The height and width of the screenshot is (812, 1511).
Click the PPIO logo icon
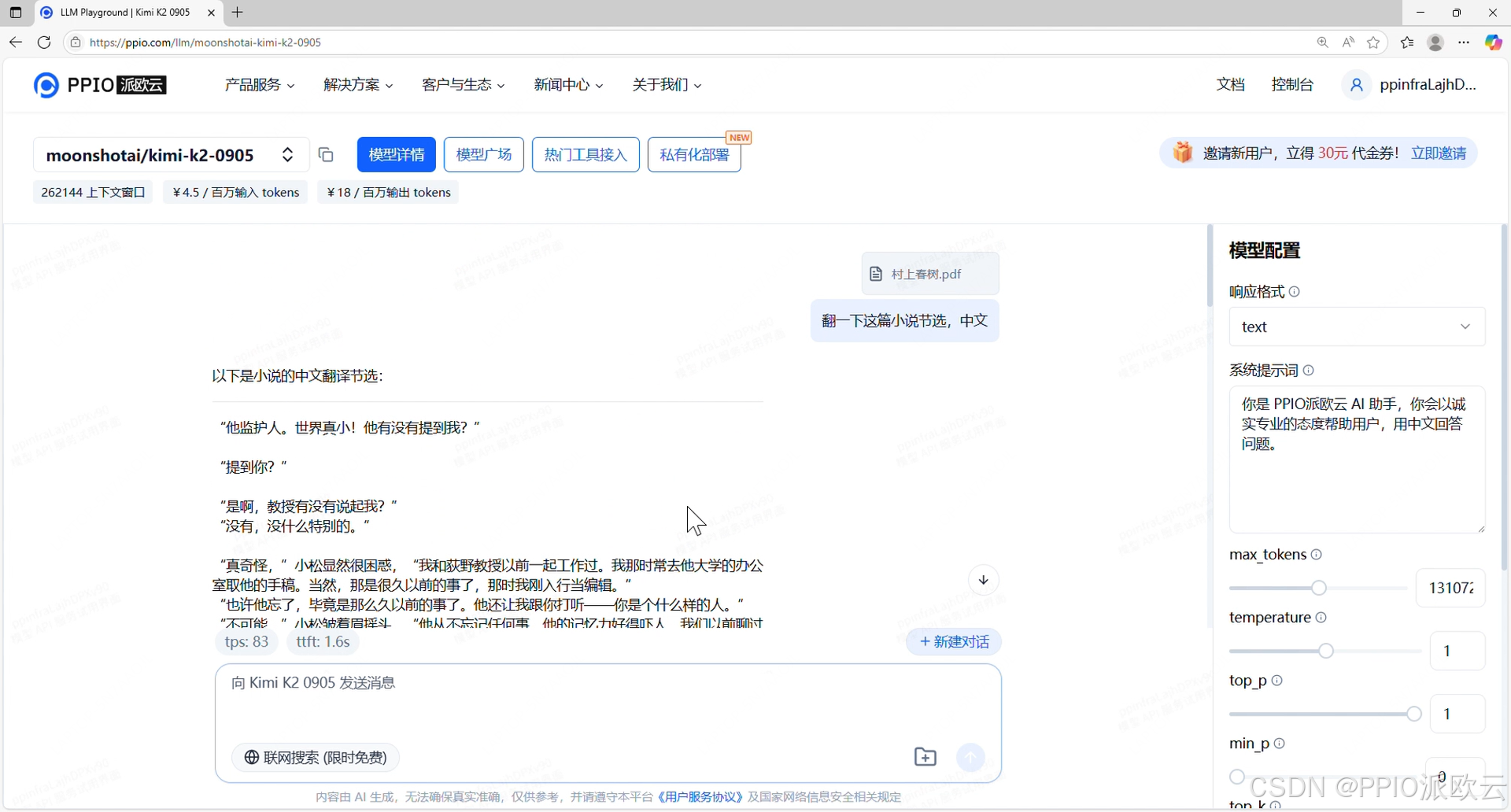pyautogui.click(x=46, y=85)
